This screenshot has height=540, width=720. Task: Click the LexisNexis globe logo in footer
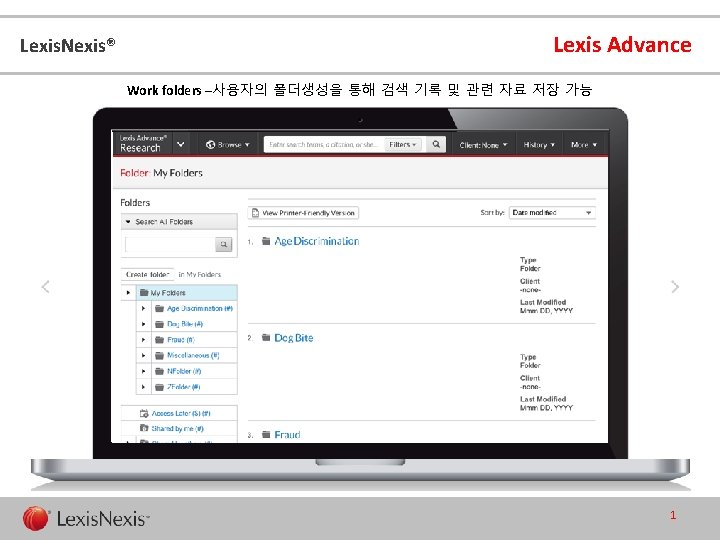(35, 519)
